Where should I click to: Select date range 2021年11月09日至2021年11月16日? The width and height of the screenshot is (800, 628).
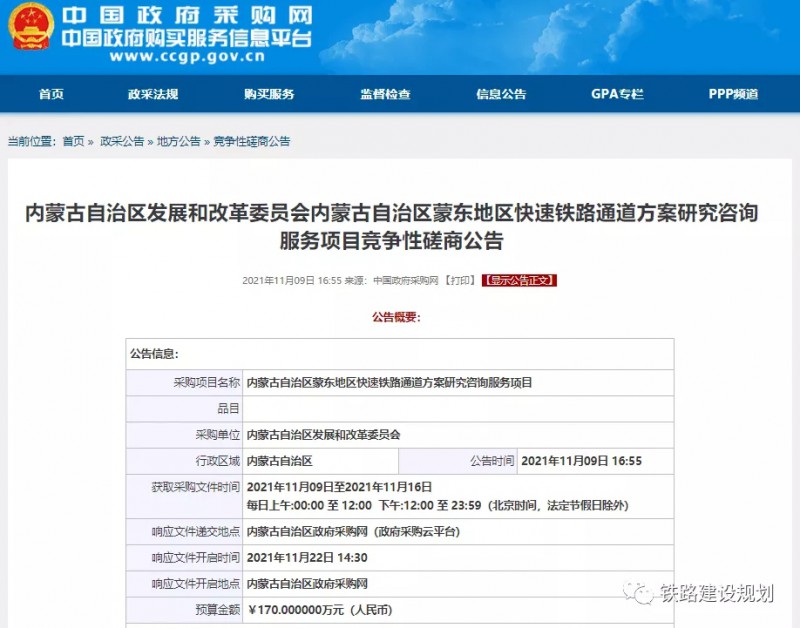pyautogui.click(x=339, y=487)
